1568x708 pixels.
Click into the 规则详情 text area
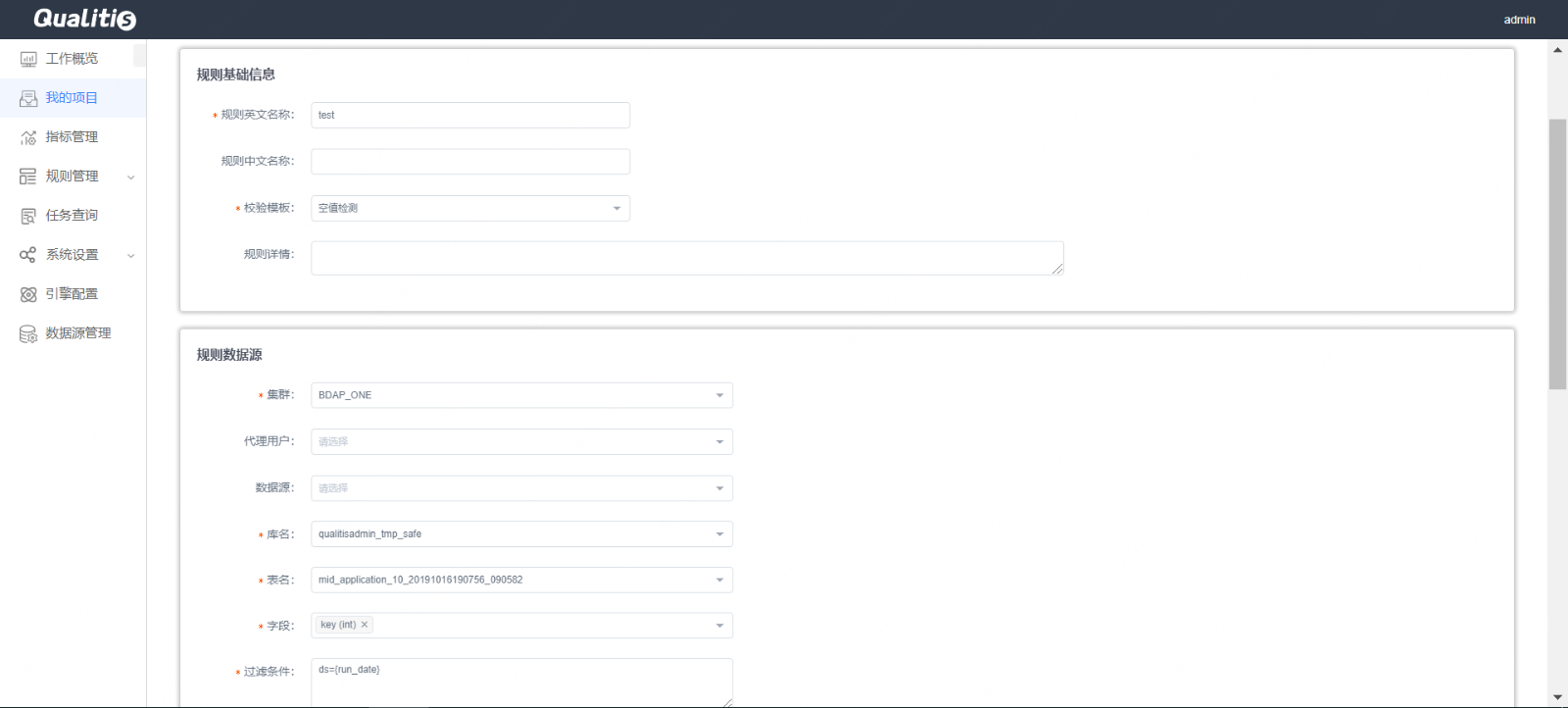[x=687, y=258]
